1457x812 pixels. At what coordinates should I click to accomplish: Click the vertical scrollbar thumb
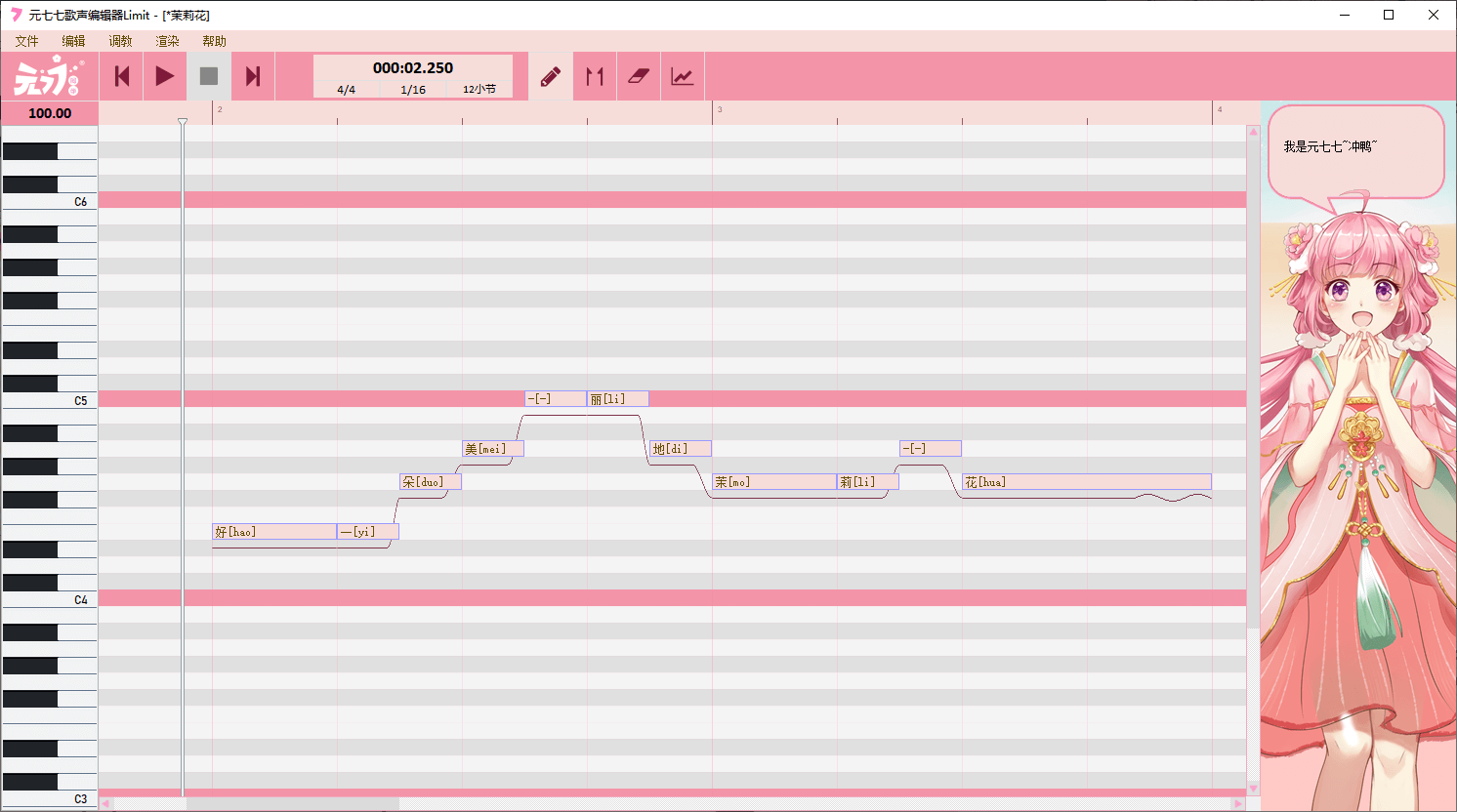tap(1253, 384)
